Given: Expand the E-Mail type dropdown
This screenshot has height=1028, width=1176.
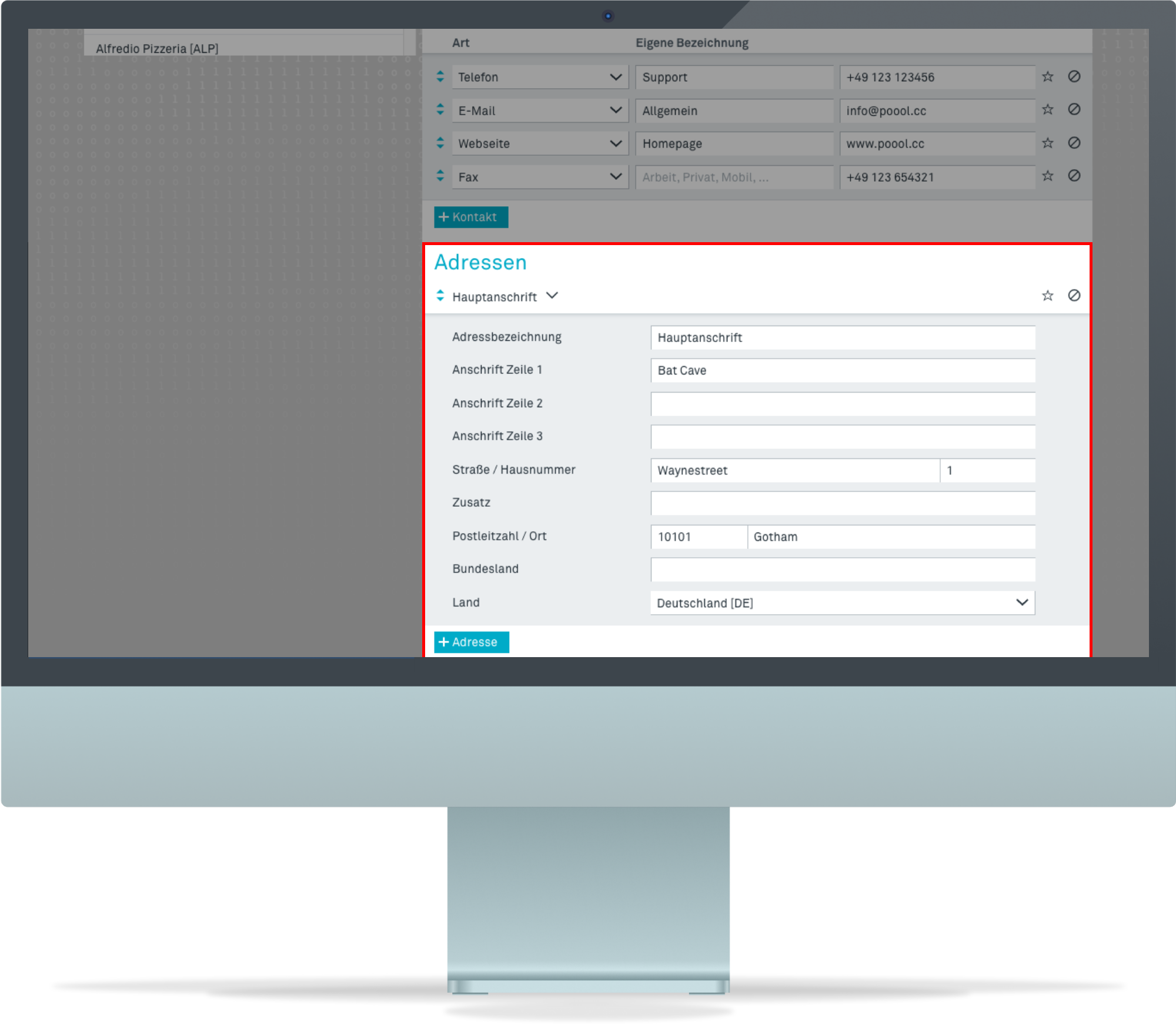Looking at the screenshot, I should (x=614, y=110).
